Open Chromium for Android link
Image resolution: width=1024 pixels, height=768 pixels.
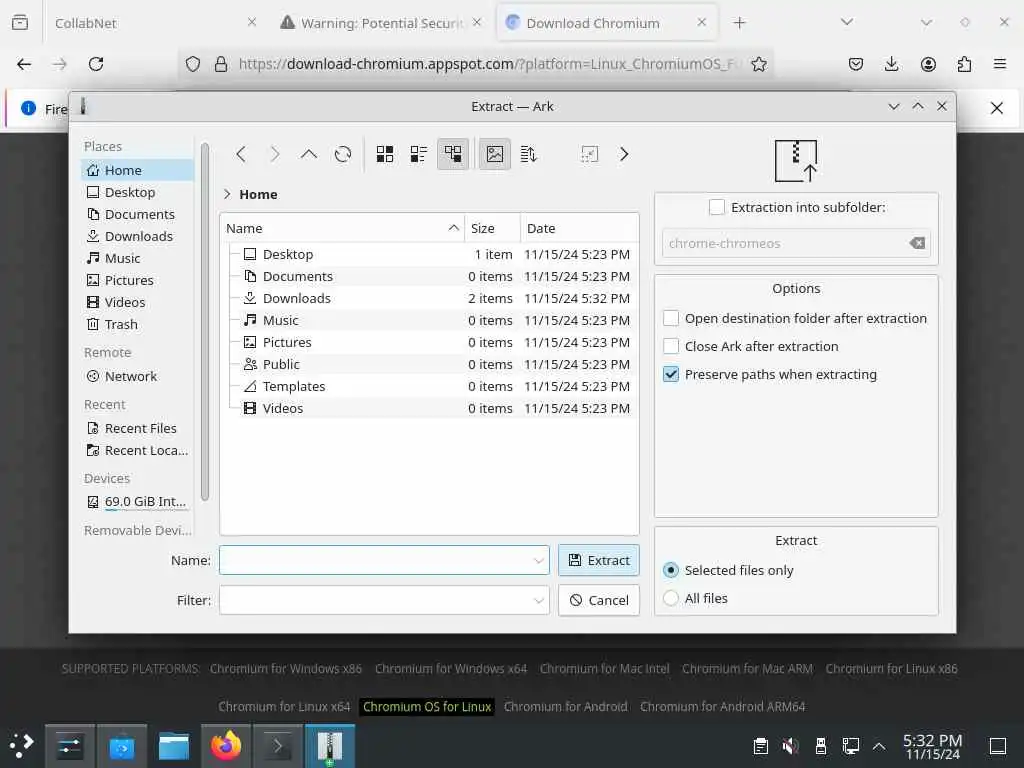click(566, 707)
